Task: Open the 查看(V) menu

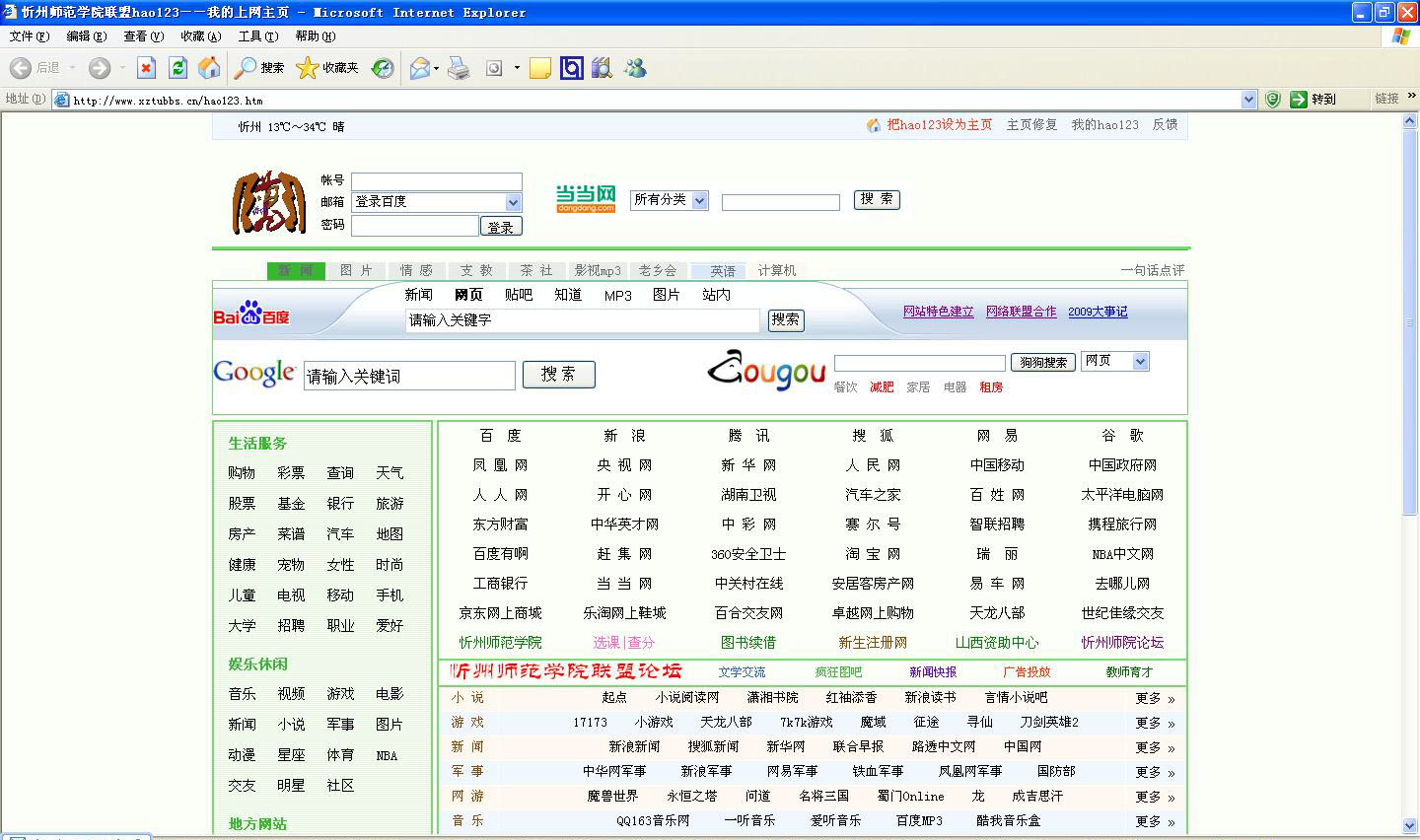Action: coord(143,36)
